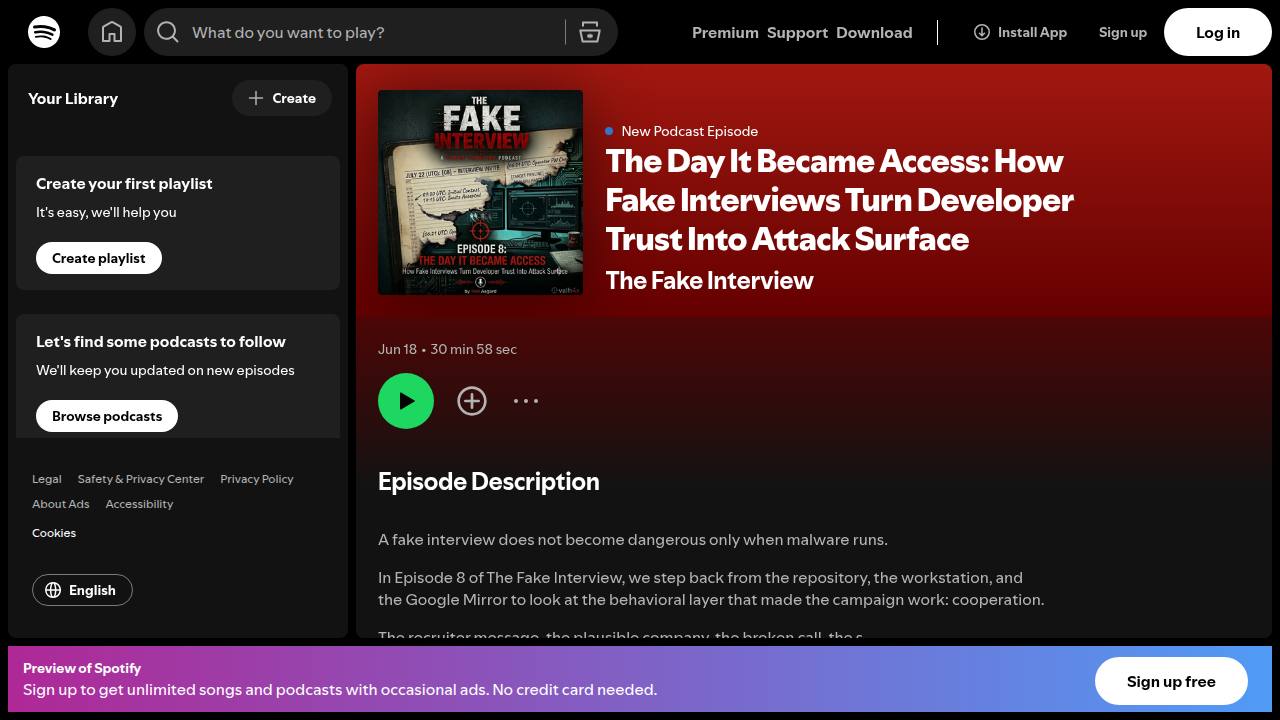Click description line 'A fake interview does not become dangerous'
The height and width of the screenshot is (720, 1280).
(633, 540)
